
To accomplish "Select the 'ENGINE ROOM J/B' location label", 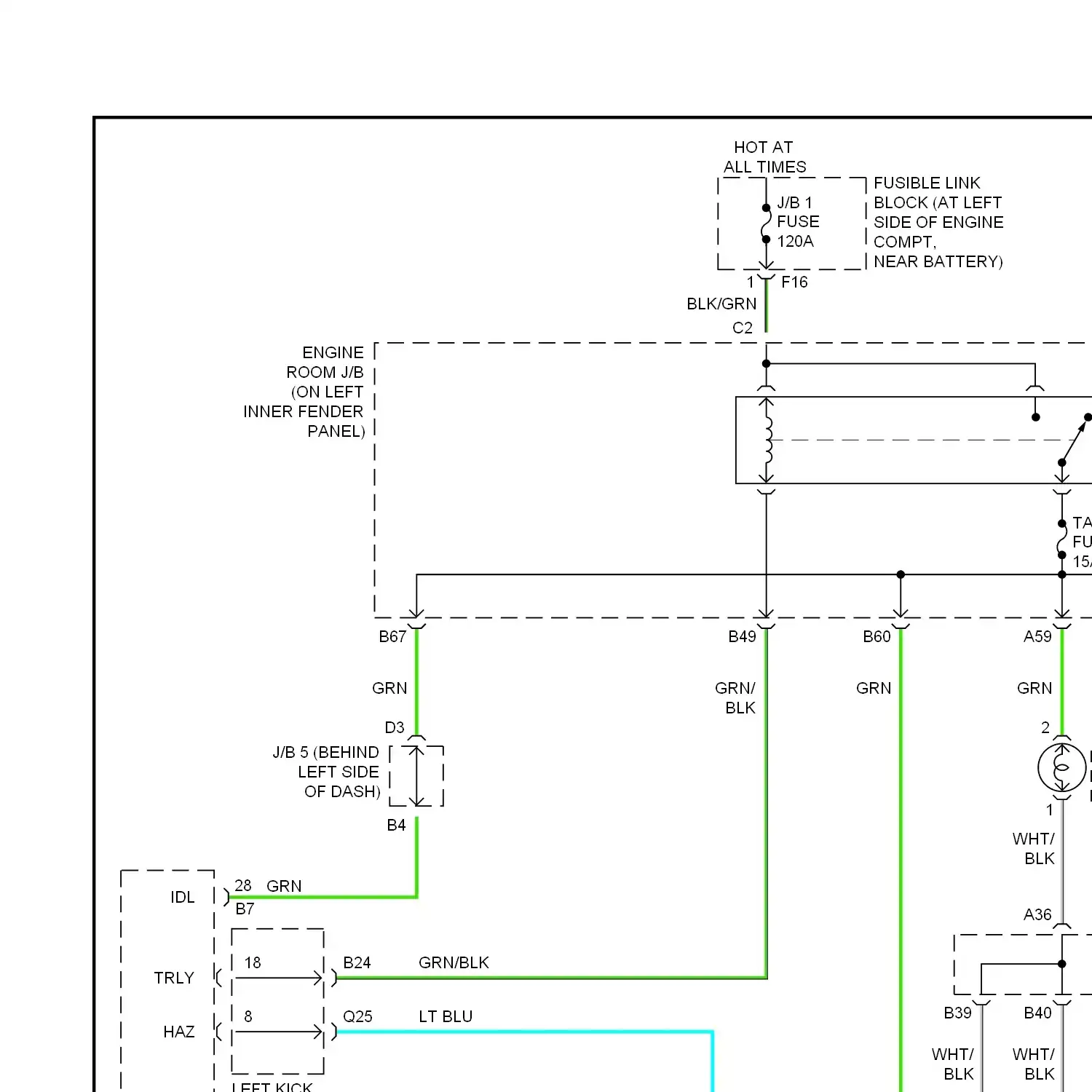I will coord(304,392).
